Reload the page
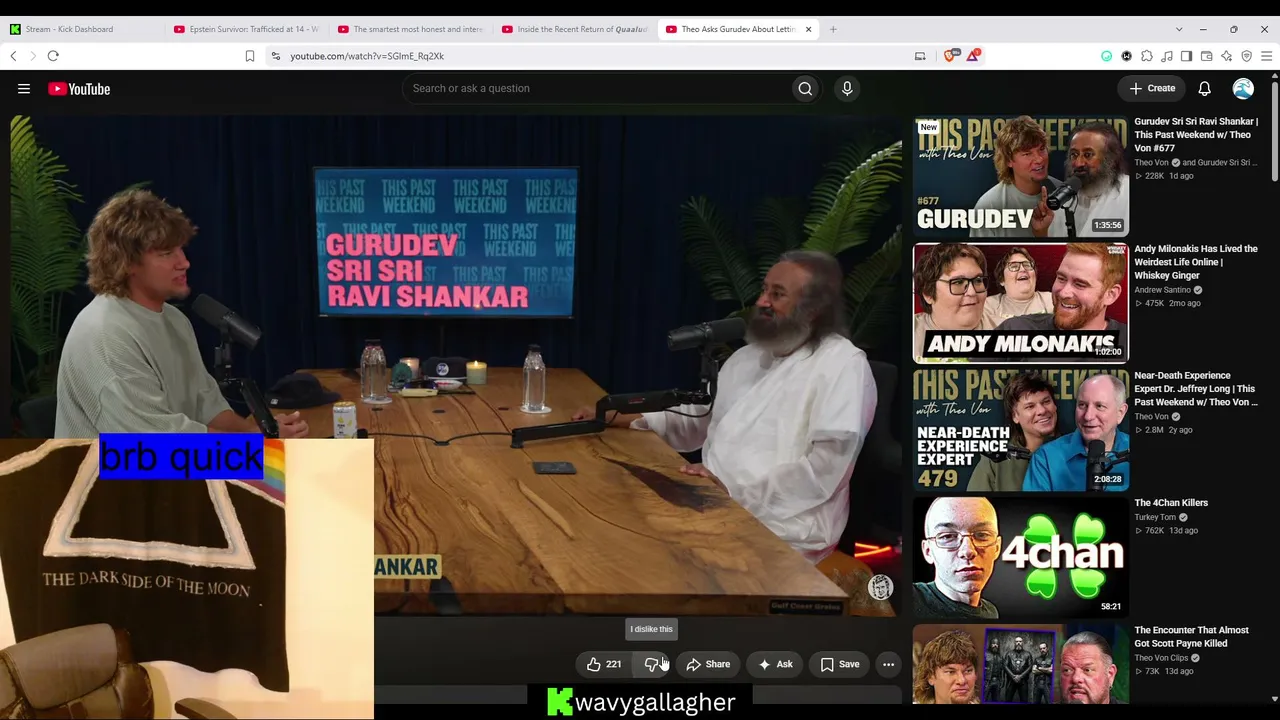This screenshot has height=720, width=1280. 53,56
